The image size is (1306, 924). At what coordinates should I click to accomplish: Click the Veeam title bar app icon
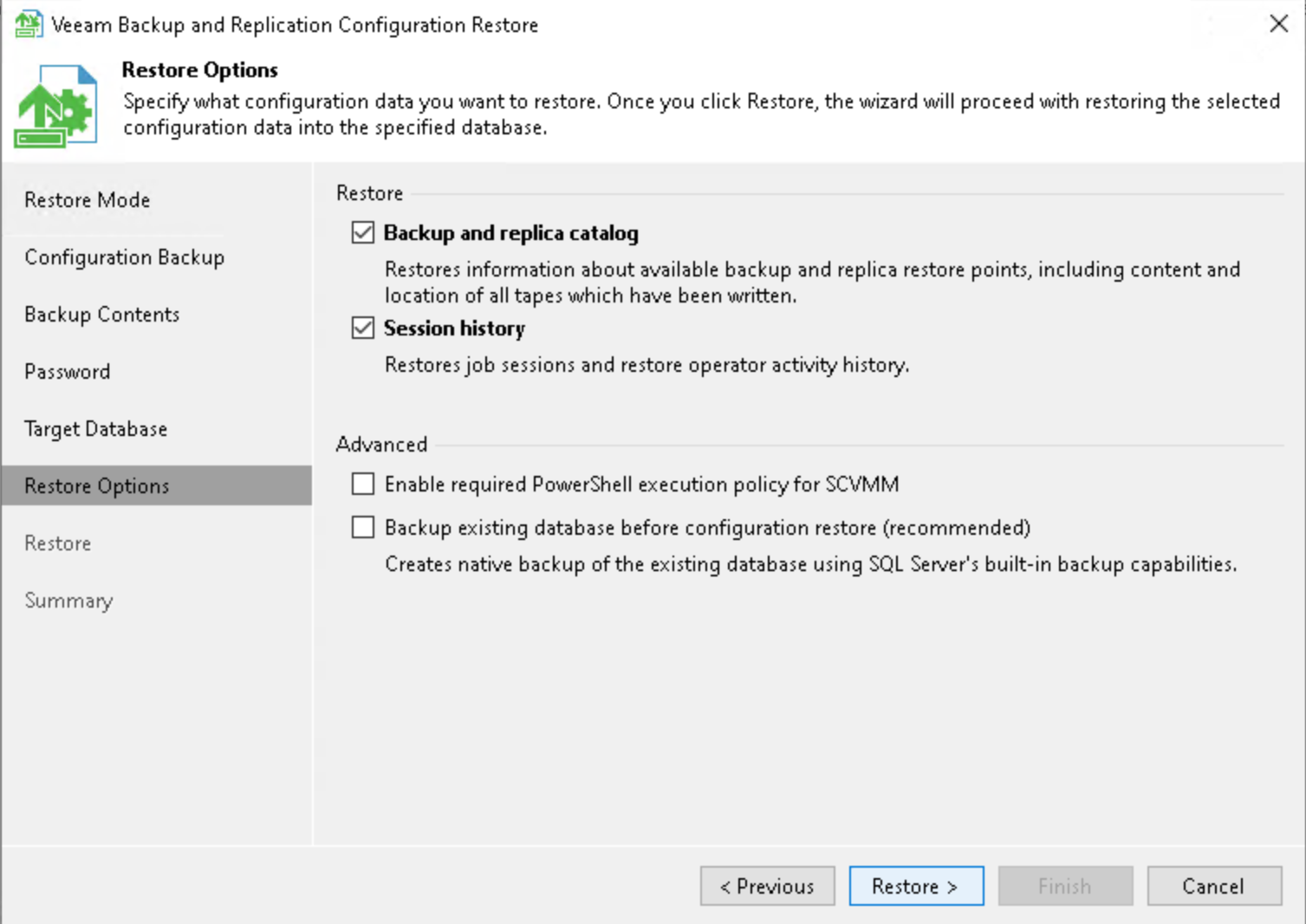(28, 24)
